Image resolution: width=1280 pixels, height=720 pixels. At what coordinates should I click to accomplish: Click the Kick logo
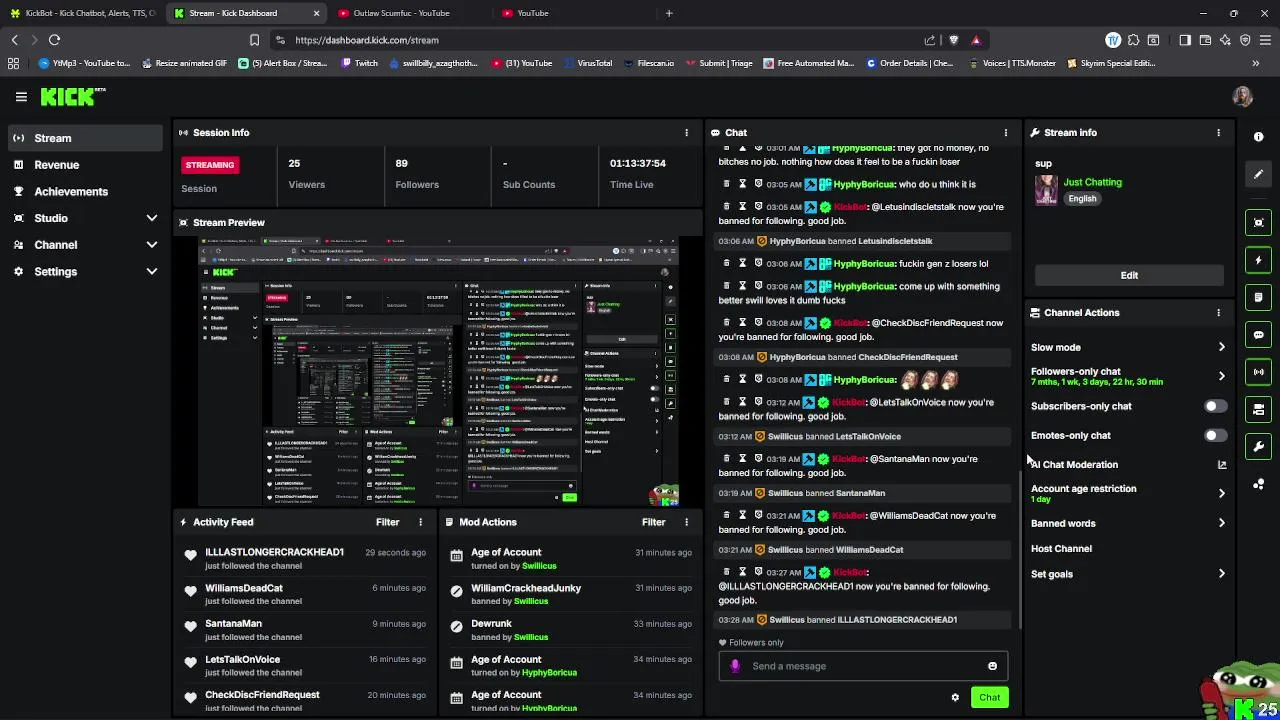click(x=72, y=97)
